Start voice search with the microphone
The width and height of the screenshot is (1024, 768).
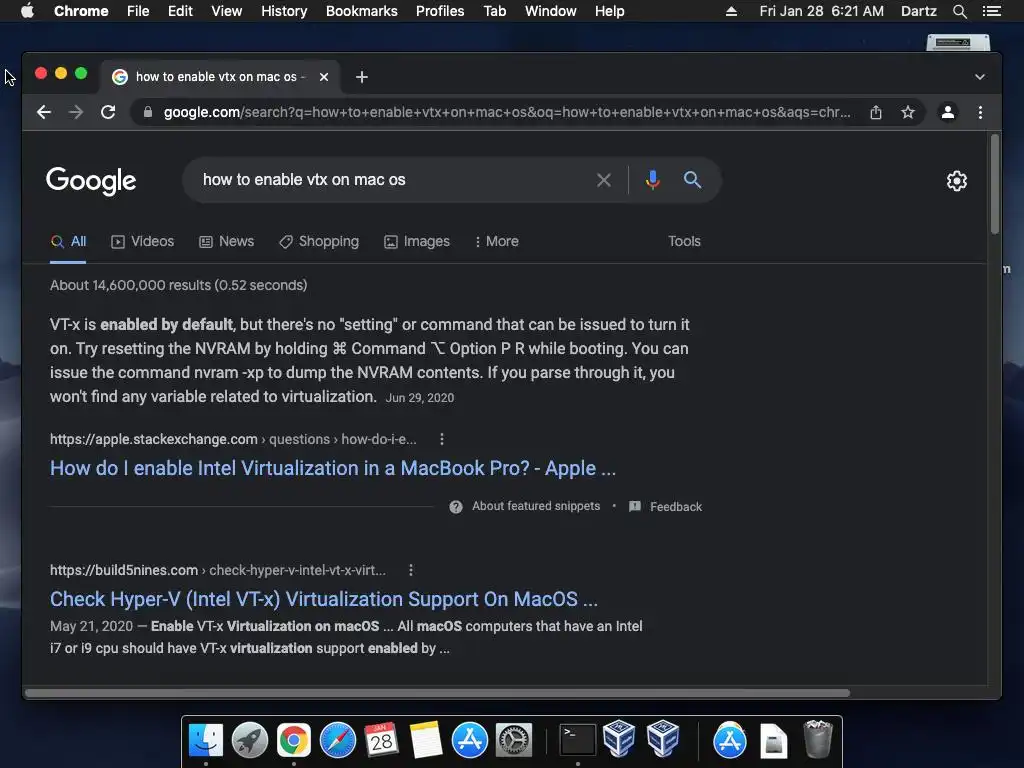tap(652, 180)
